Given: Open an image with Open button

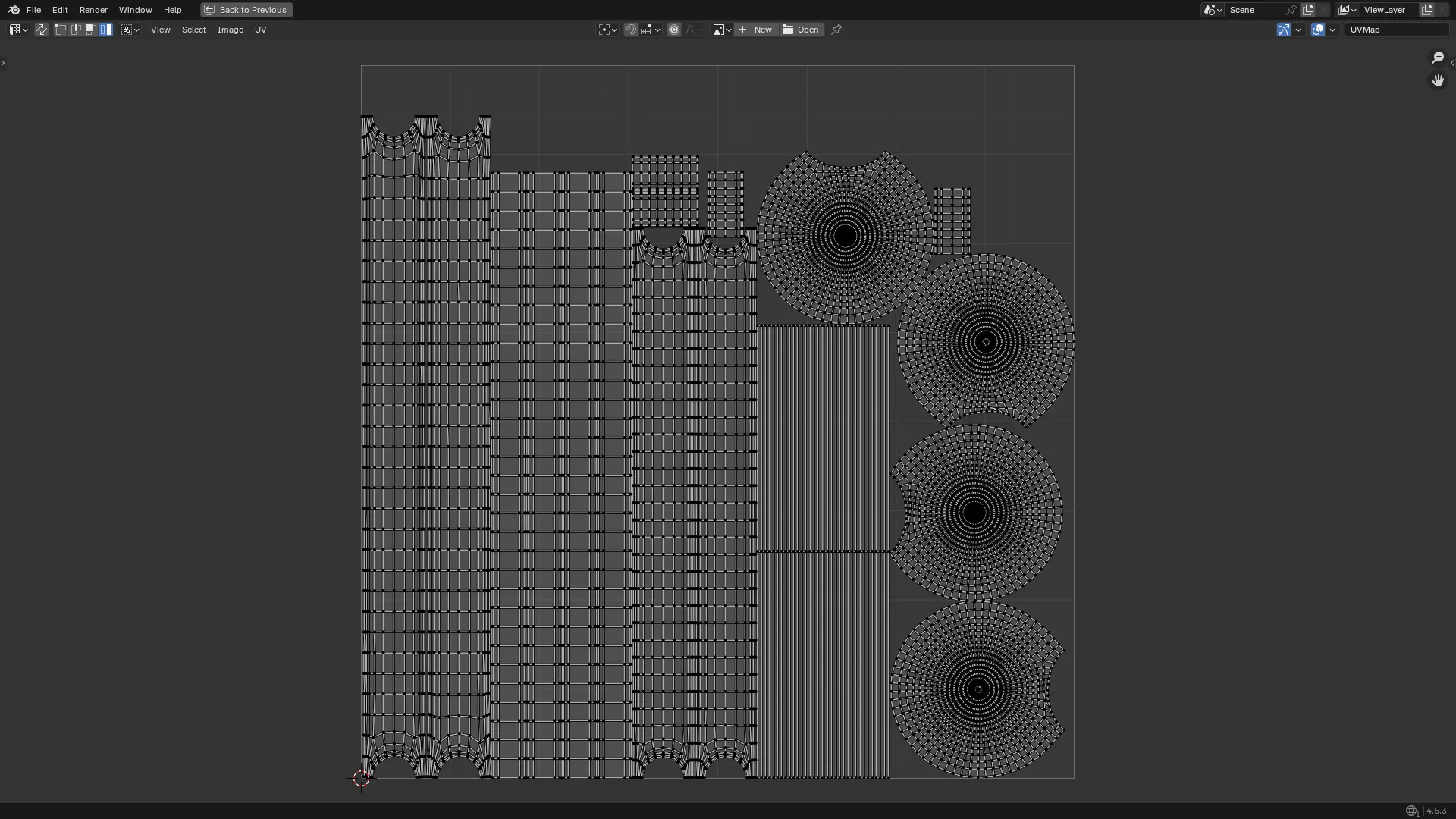Looking at the screenshot, I should (802, 30).
